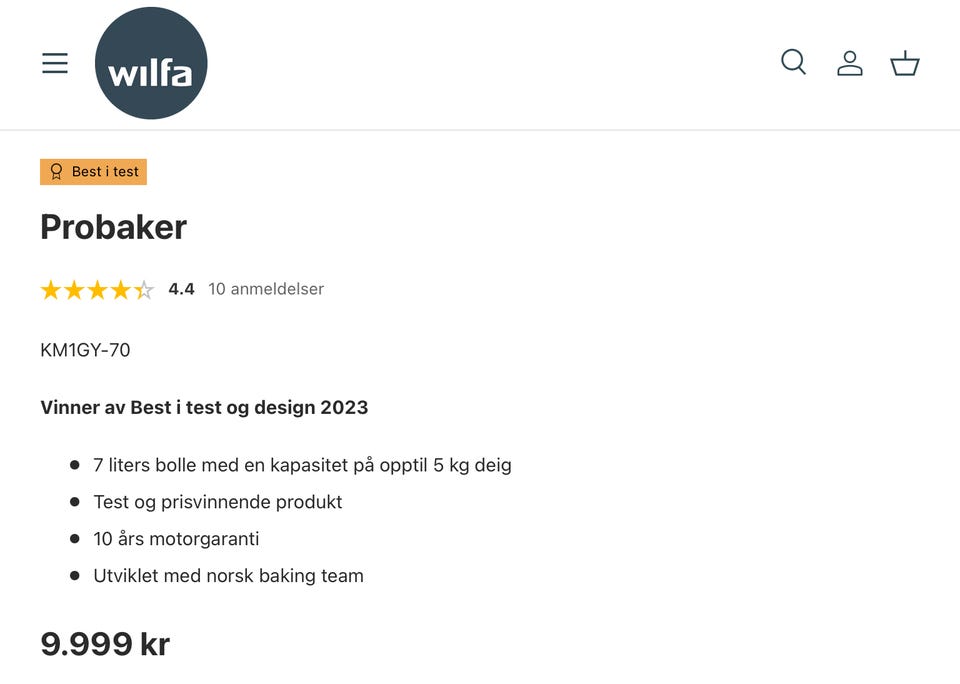Screen dimensions: 960x684
Task: Click Utviklet med norsk baking team
Action: coord(228,576)
